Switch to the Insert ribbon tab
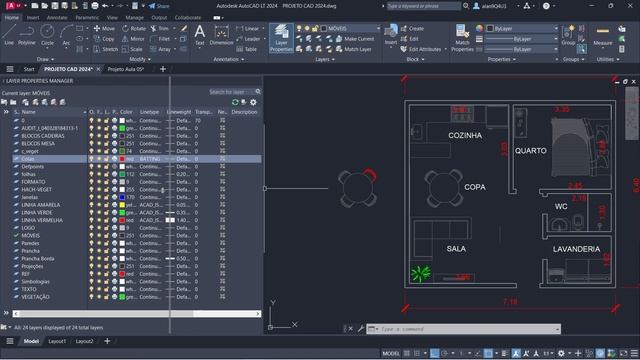The width and height of the screenshot is (640, 360). 33,18
